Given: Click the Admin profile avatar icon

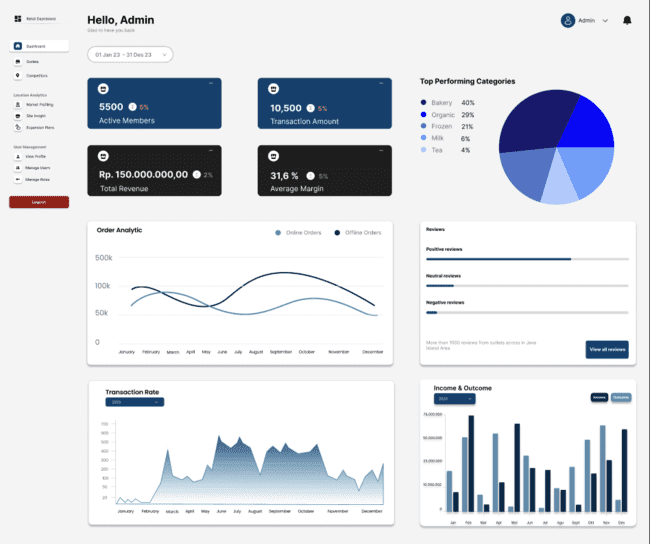Looking at the screenshot, I should tap(568, 20).
